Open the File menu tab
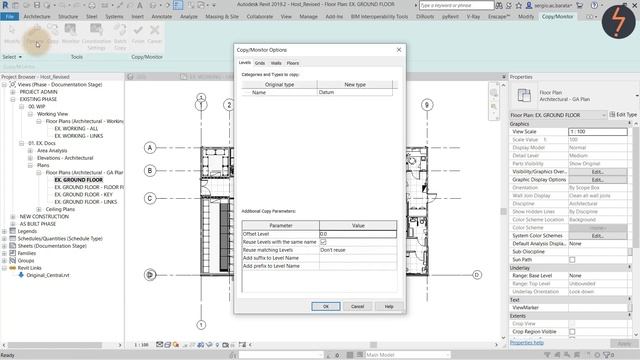Image resolution: width=640 pixels, height=360 pixels. 9,17
